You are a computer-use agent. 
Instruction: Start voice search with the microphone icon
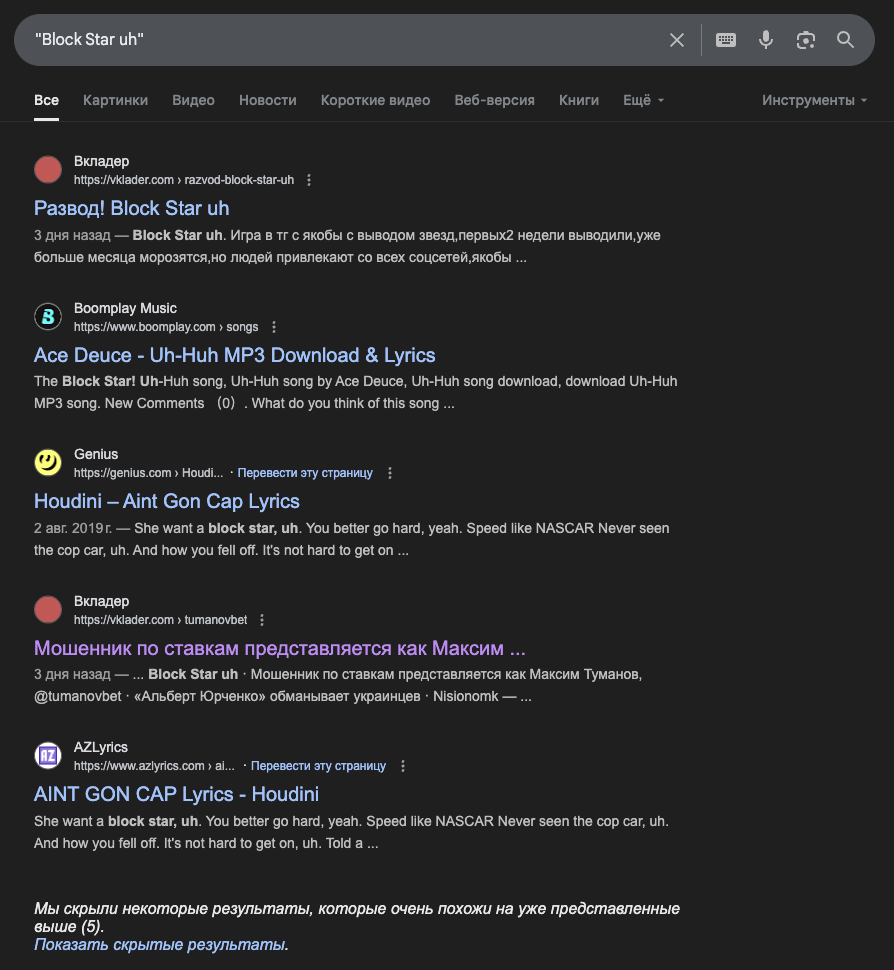tap(766, 40)
